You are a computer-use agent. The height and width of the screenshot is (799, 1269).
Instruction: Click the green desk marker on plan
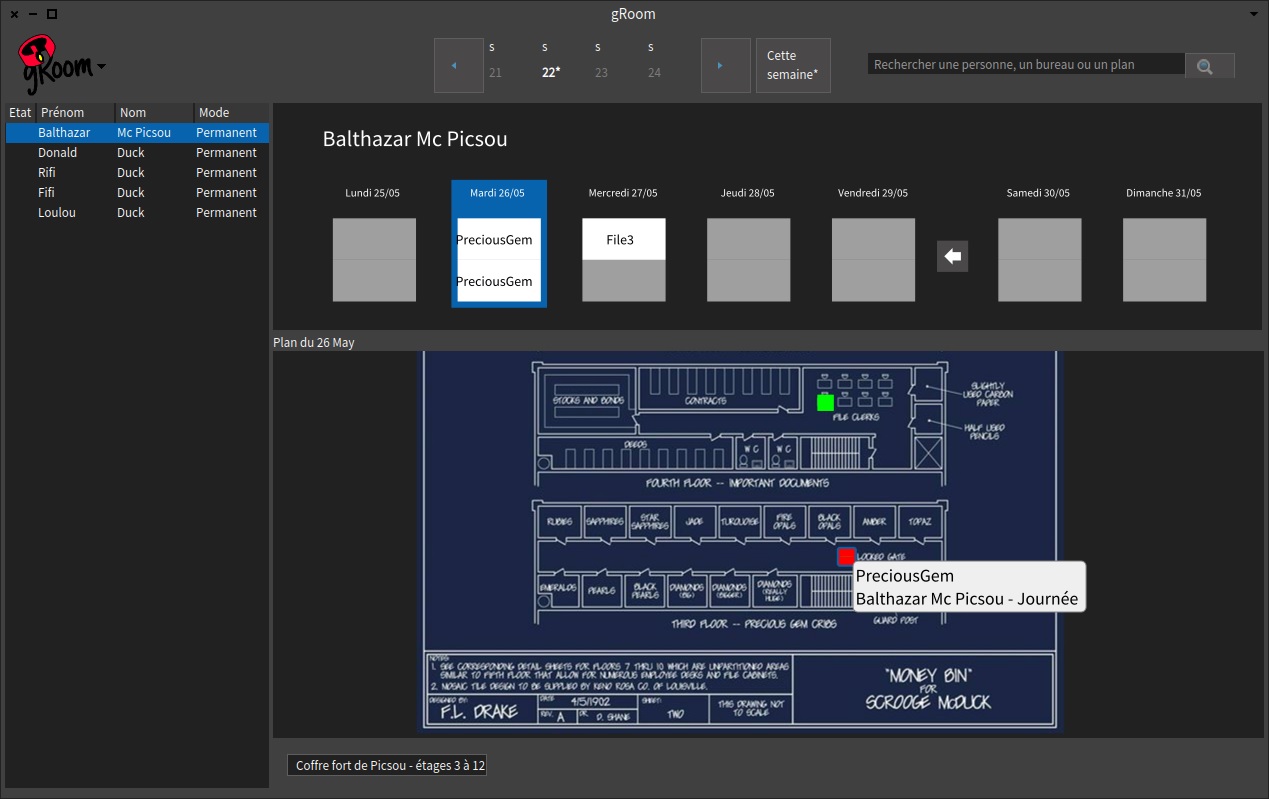click(825, 402)
